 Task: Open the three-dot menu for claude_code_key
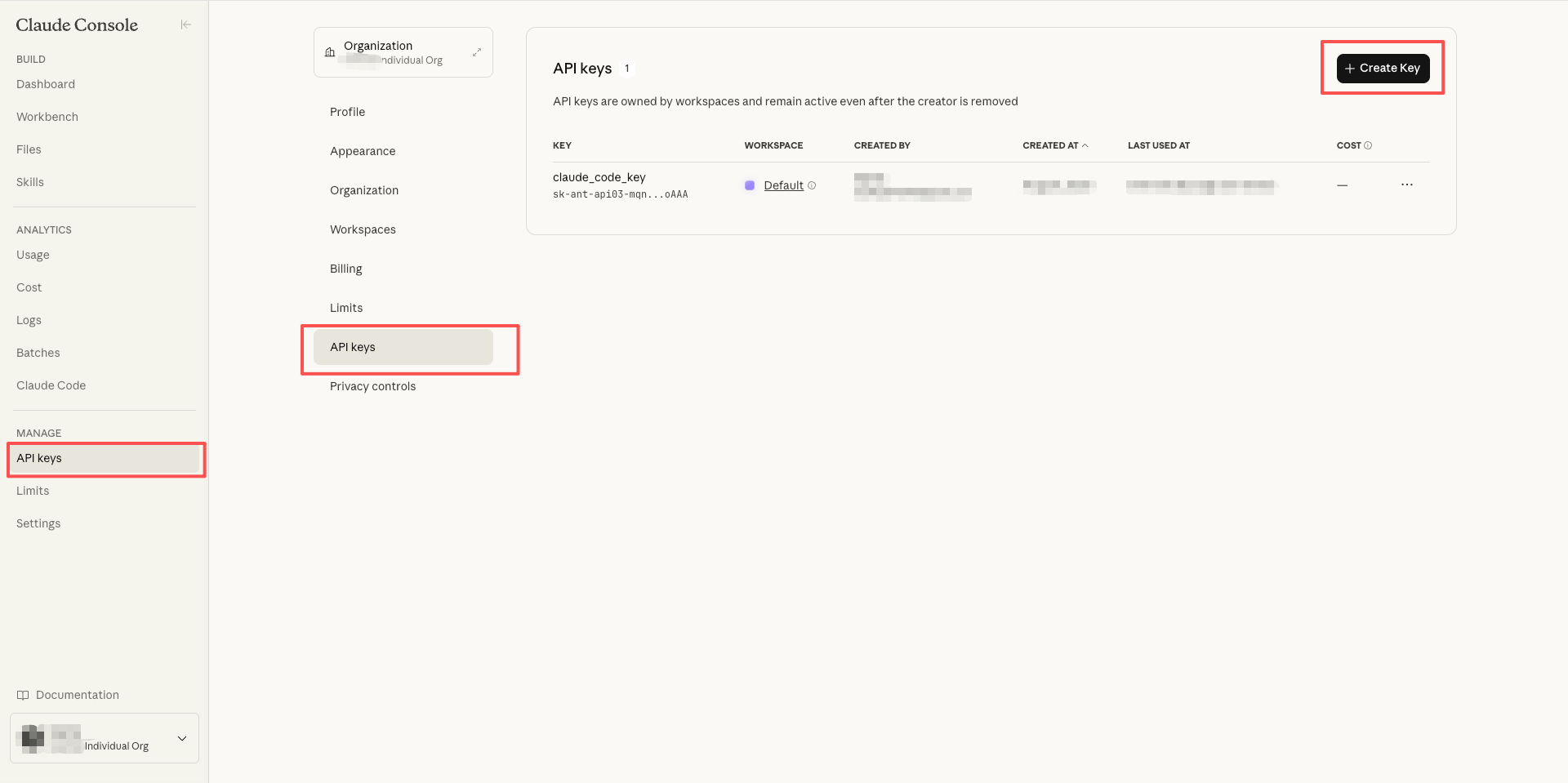pyautogui.click(x=1406, y=185)
